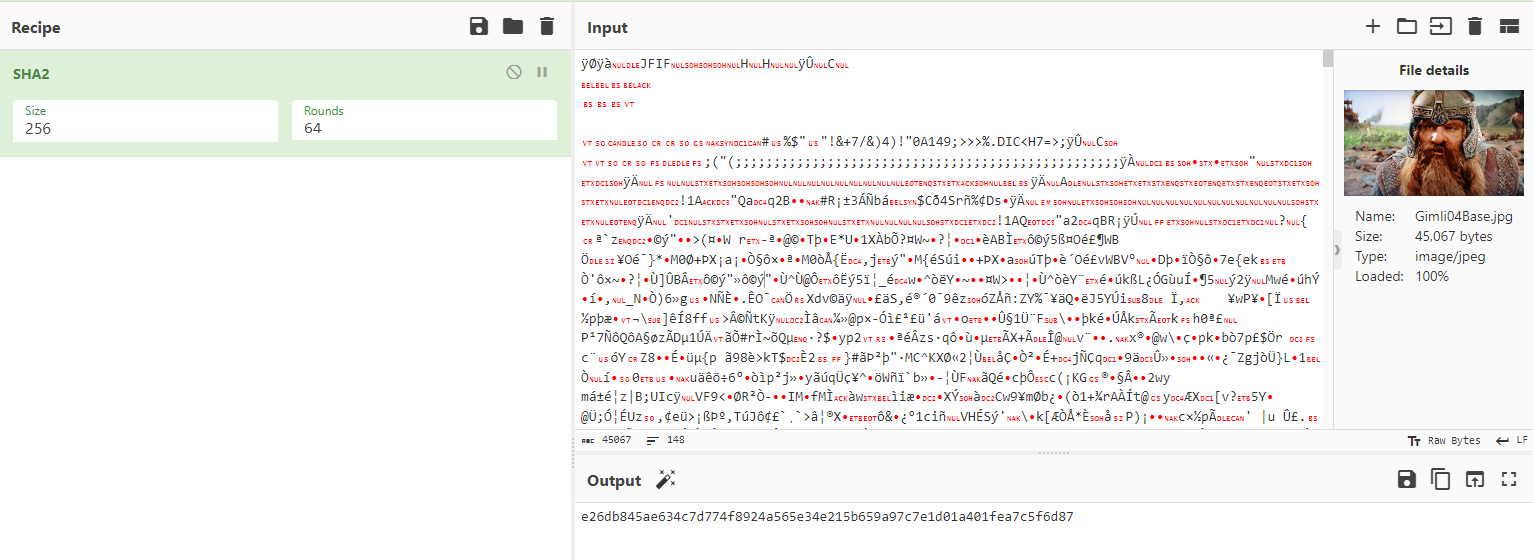The height and width of the screenshot is (560, 1533).
Task: Click the Name: Gimli04Base.jpg file detail
Action: (1432, 216)
